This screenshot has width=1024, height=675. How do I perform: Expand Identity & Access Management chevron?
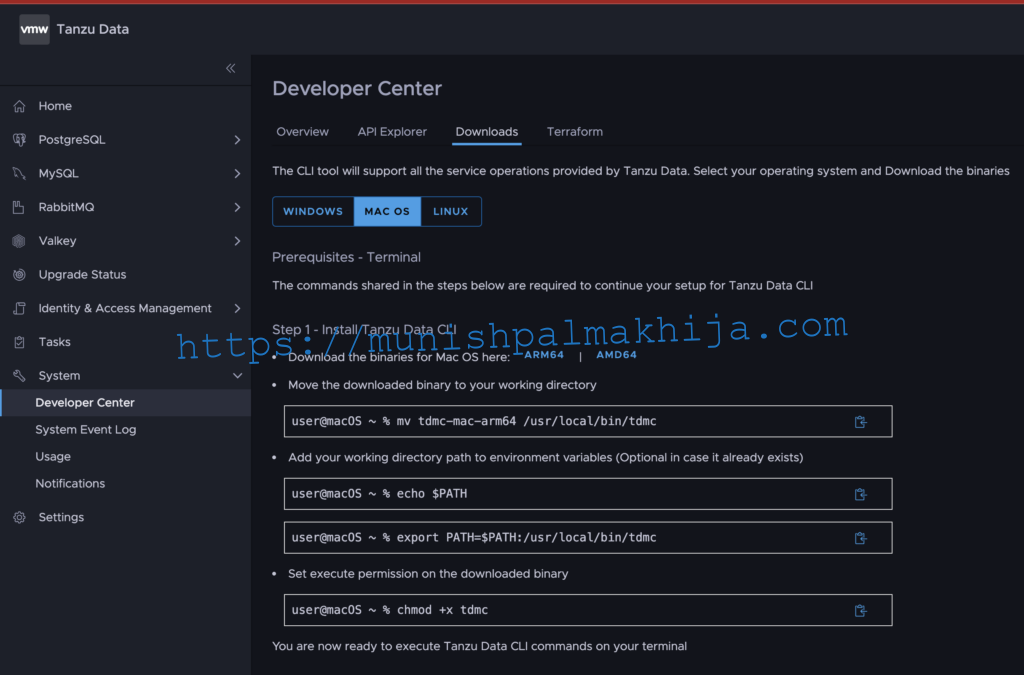pos(237,308)
